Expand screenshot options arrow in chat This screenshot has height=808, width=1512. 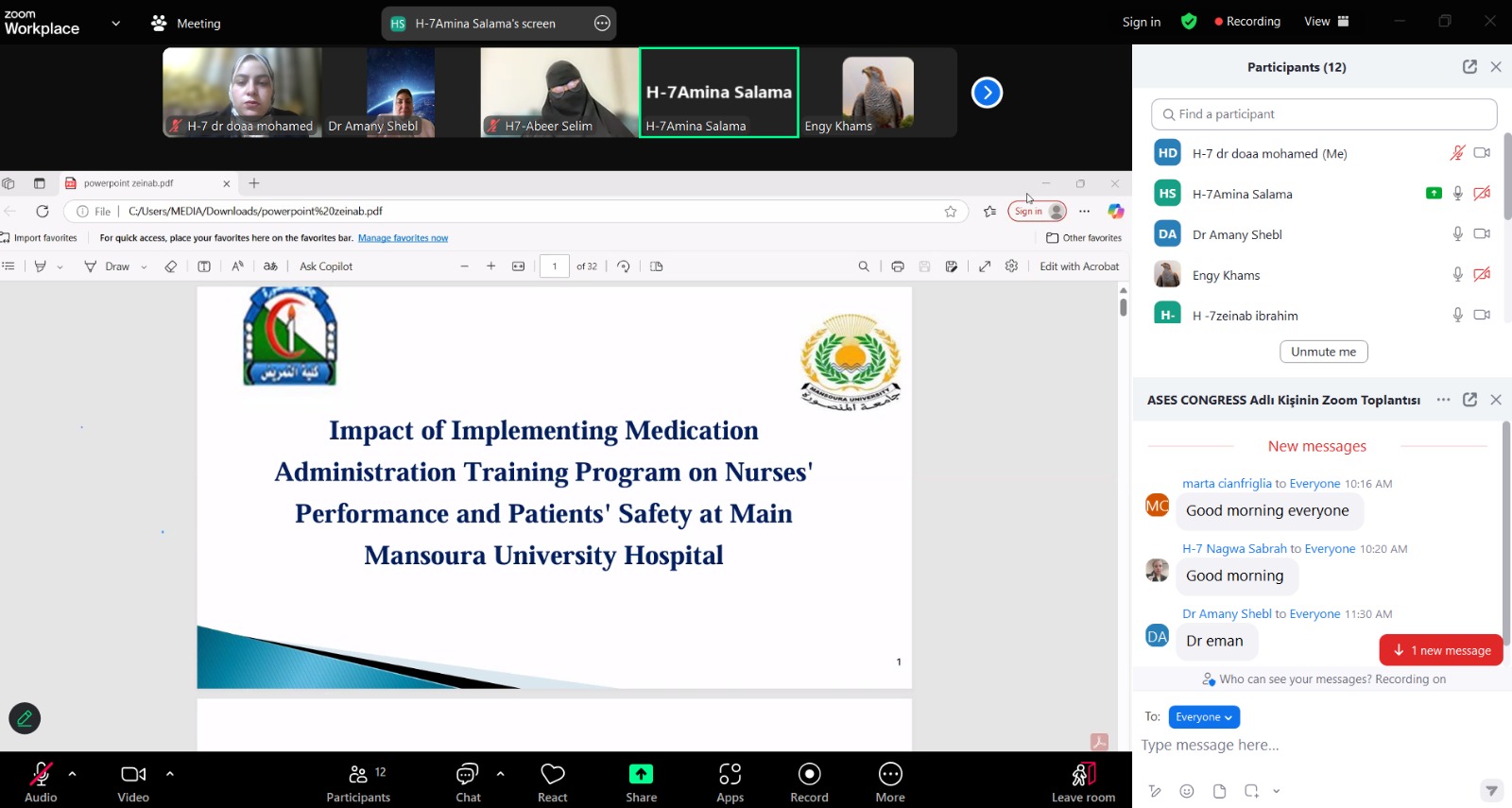[x=1276, y=791]
